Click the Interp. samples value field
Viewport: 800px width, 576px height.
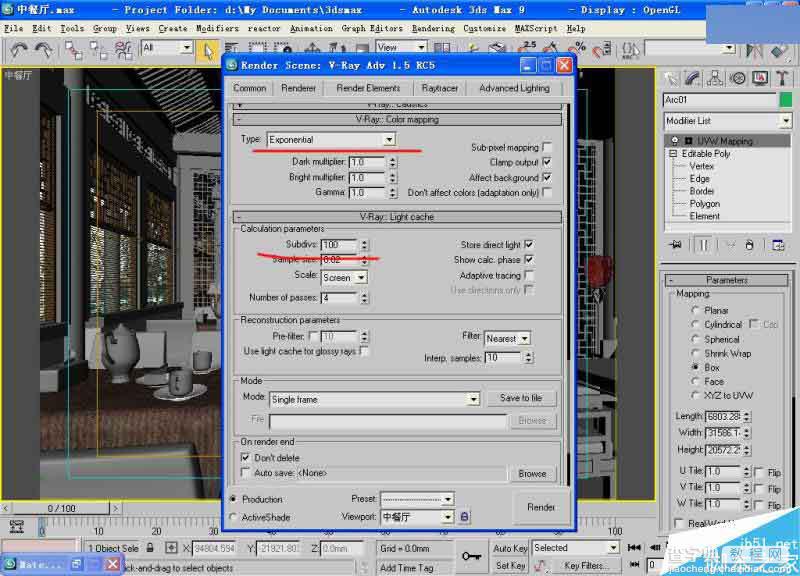coord(503,358)
